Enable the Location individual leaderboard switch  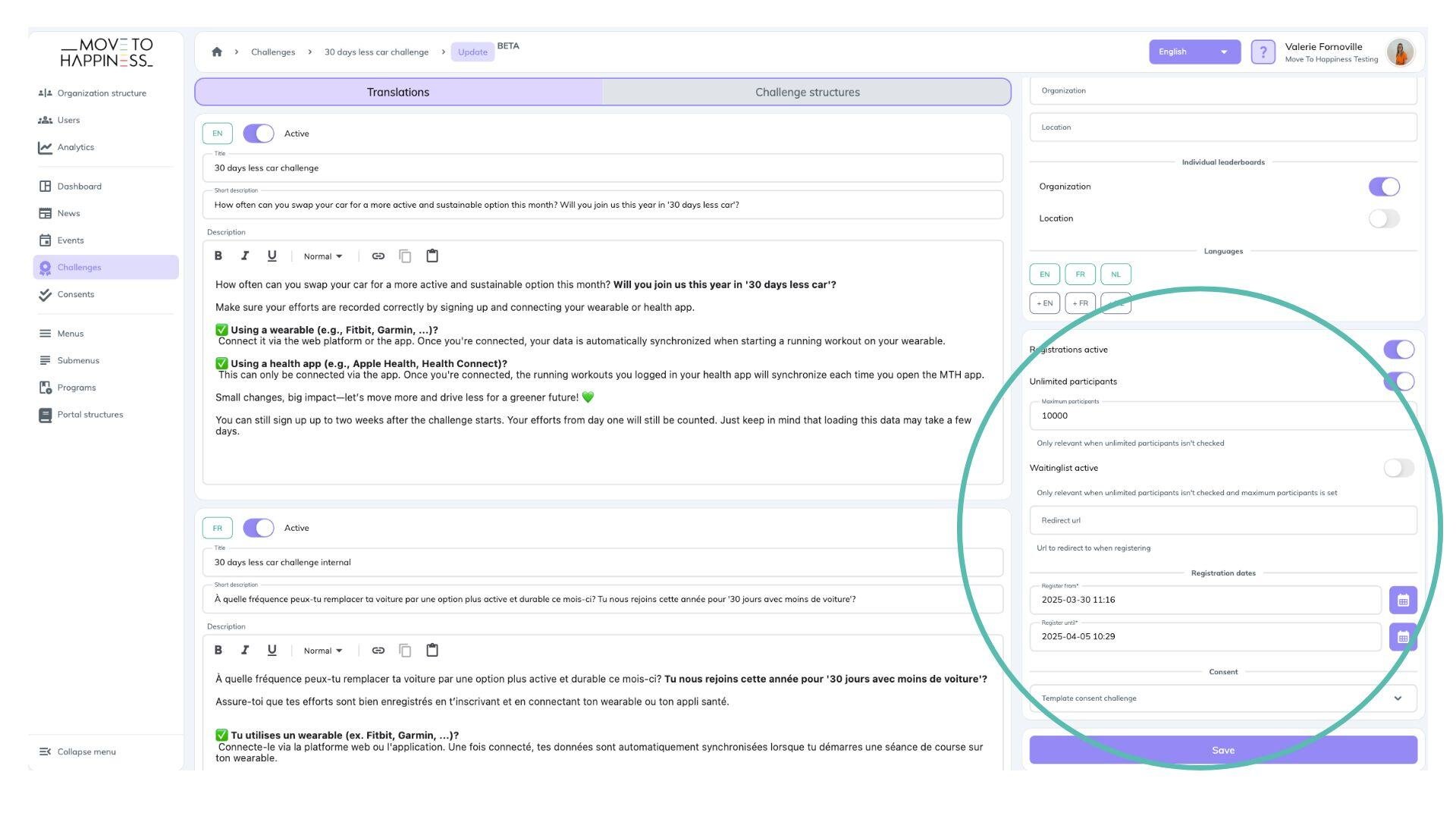(1384, 218)
